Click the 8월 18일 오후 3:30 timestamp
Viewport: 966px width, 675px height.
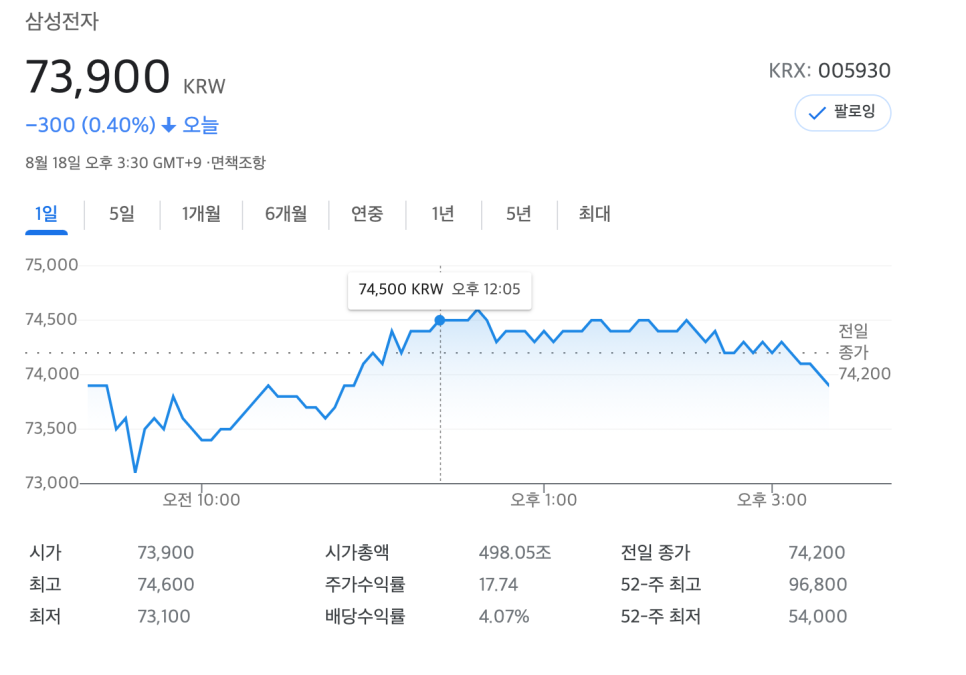tap(113, 163)
